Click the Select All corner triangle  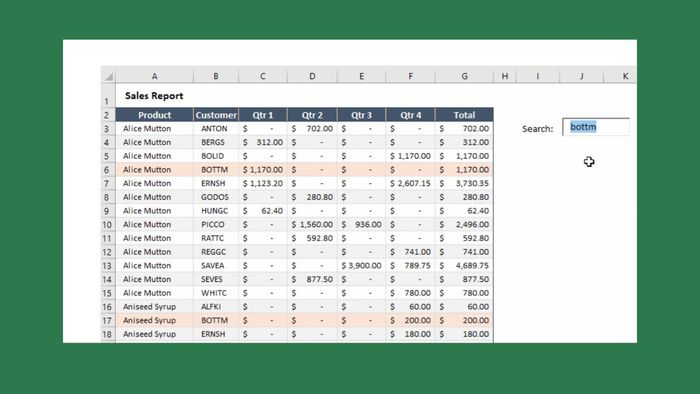tap(108, 76)
